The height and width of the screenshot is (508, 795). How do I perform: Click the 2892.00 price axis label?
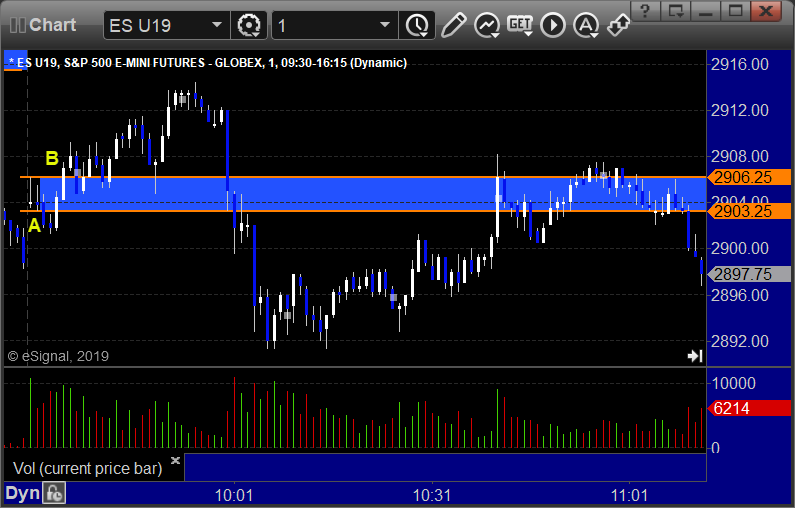(740, 341)
